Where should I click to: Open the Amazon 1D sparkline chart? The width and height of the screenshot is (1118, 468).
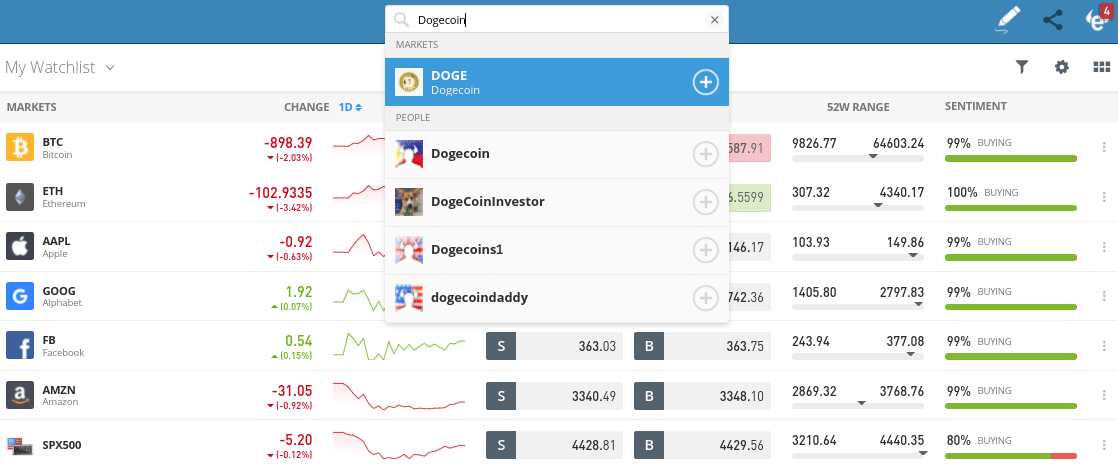[399, 396]
